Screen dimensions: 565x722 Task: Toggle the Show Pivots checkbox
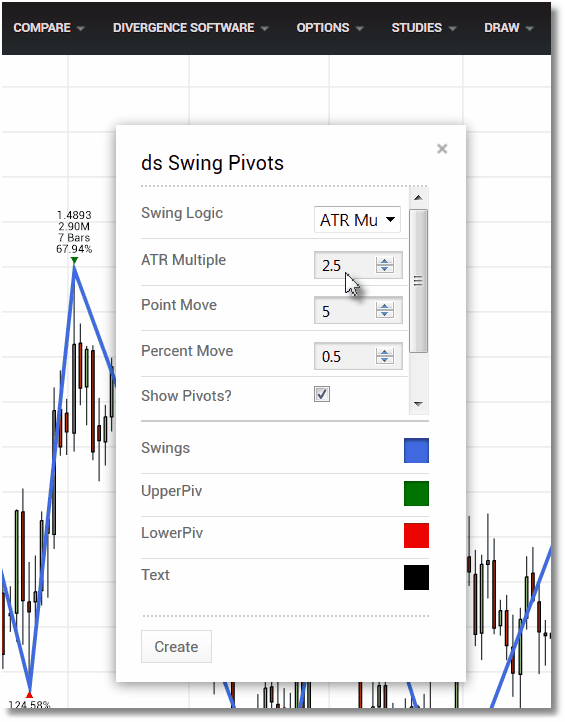[322, 394]
